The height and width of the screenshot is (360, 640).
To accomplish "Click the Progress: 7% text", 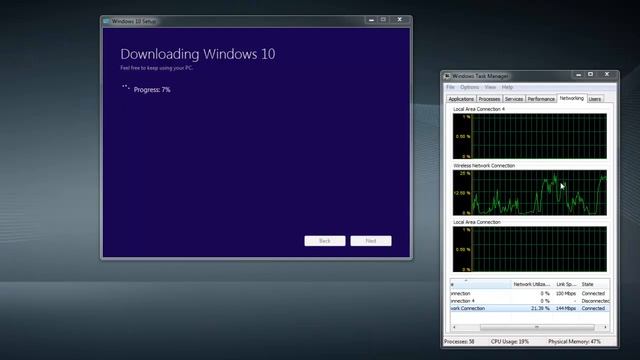I will click(x=152, y=90).
